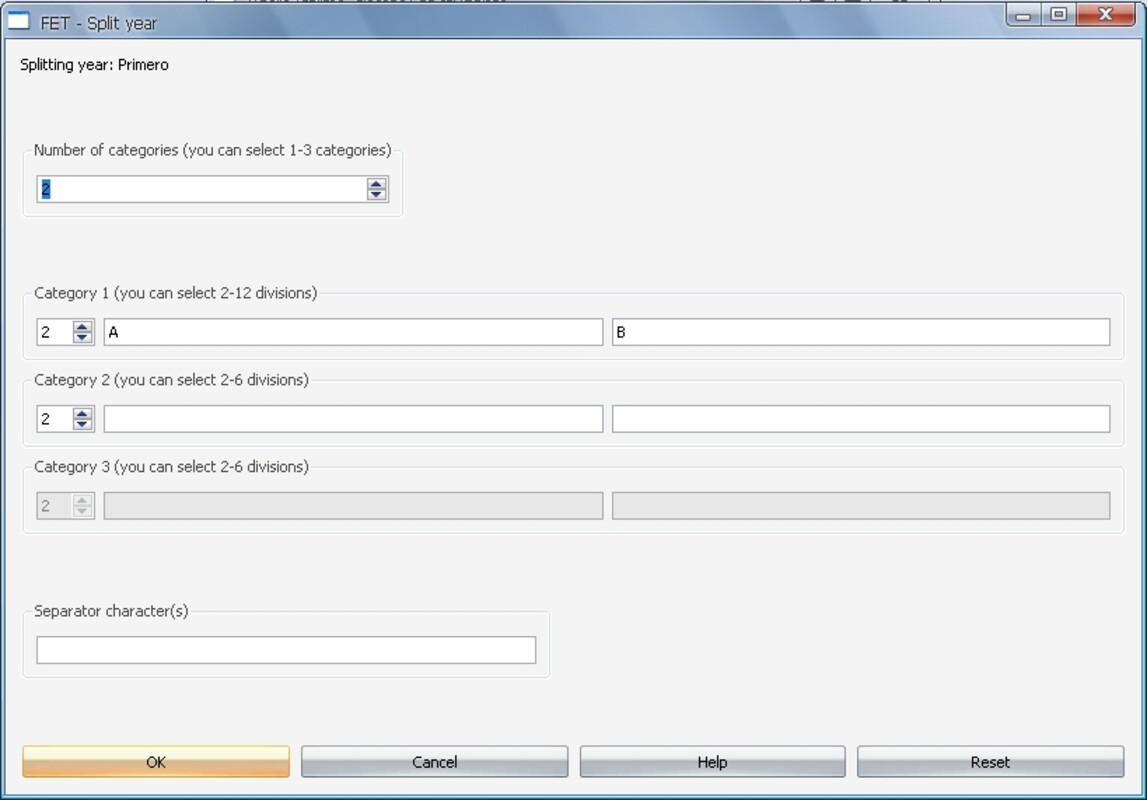
Task: Click Category 2 first division name field
Action: (353, 419)
